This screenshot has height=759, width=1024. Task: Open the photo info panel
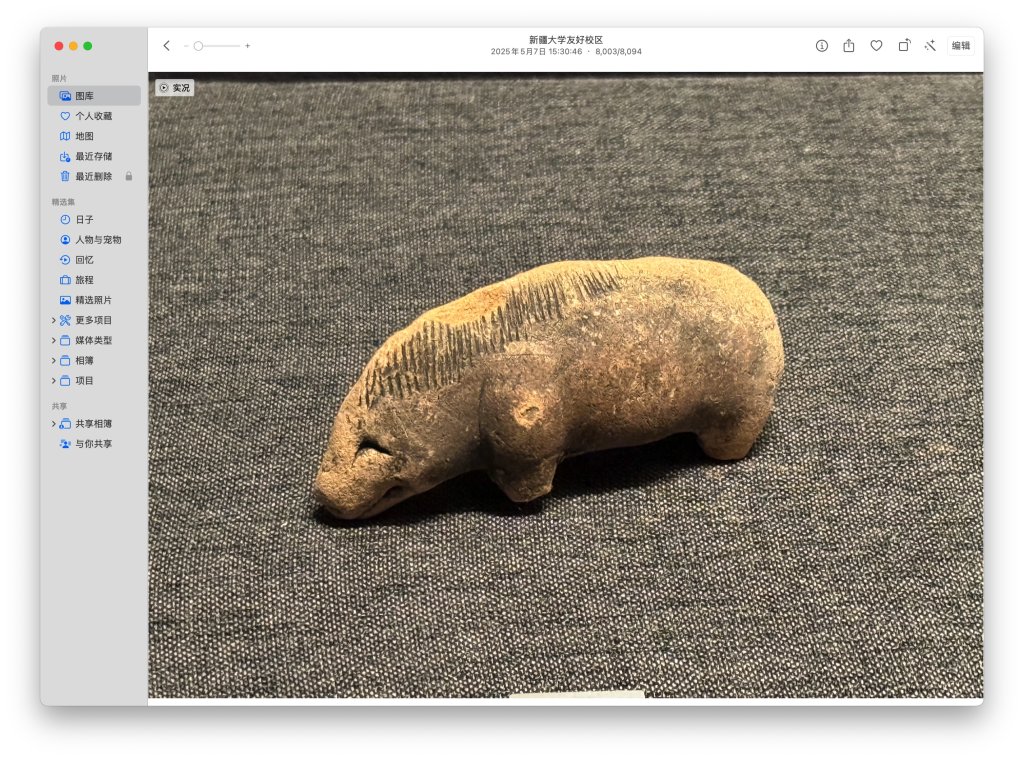click(822, 46)
